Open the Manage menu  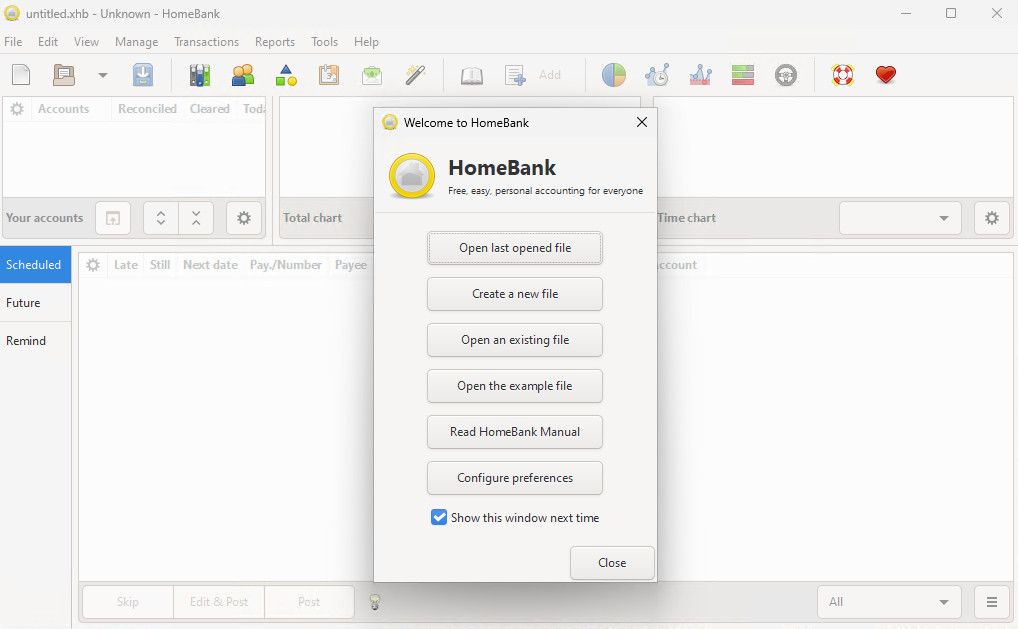(136, 42)
